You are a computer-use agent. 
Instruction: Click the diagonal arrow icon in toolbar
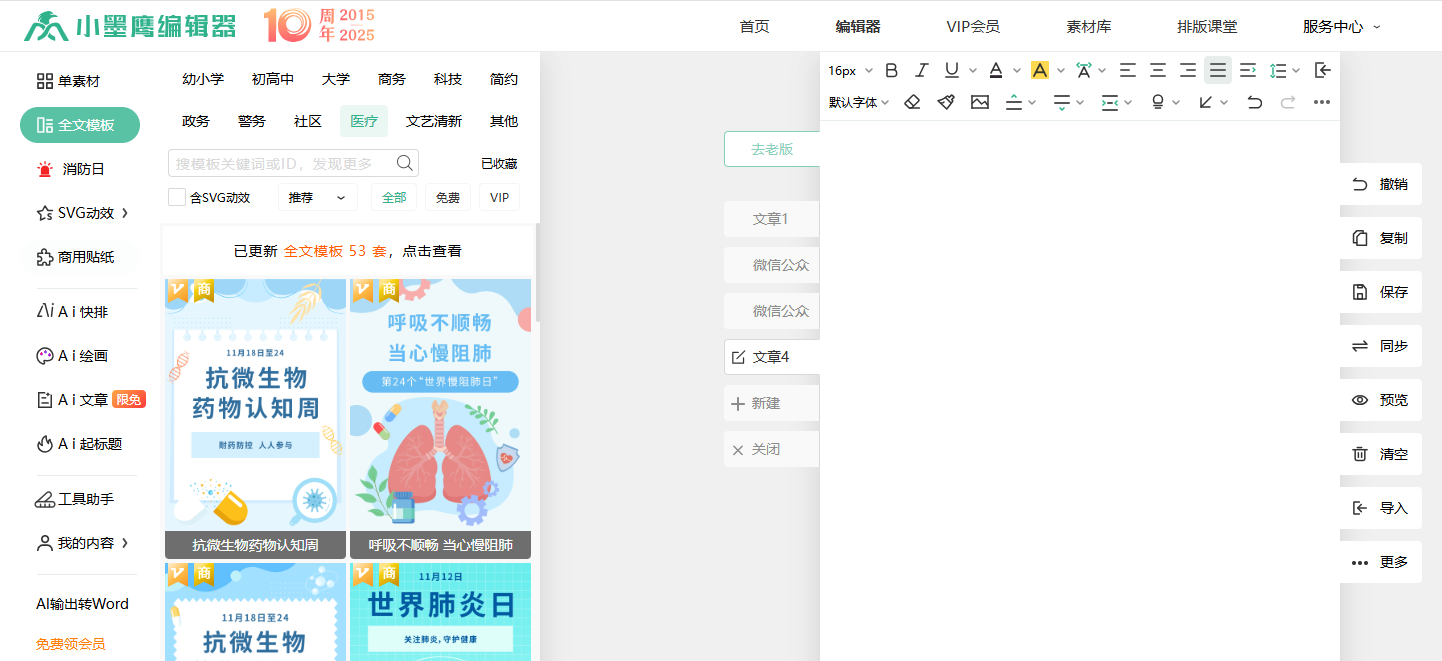tap(1206, 102)
